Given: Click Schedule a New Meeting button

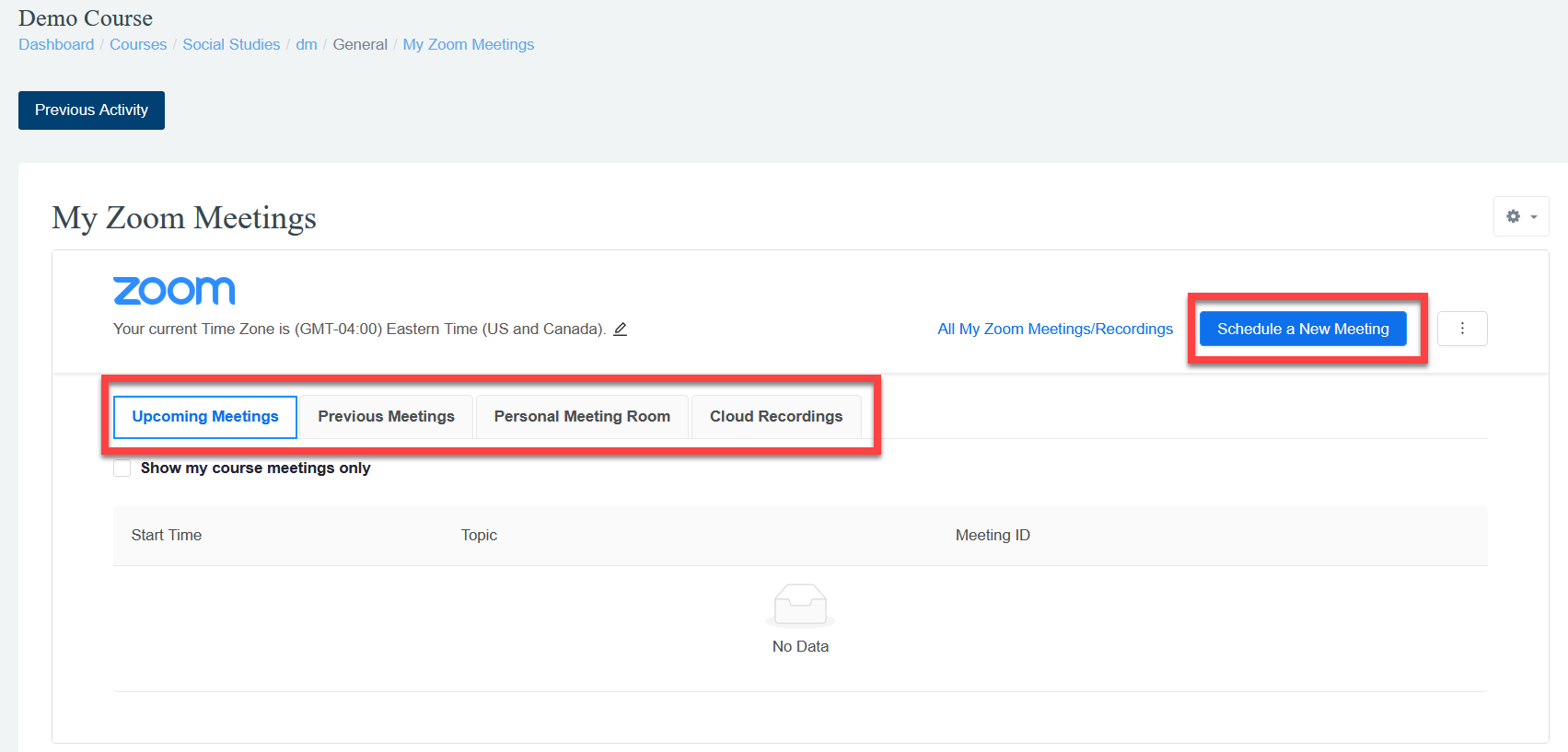Looking at the screenshot, I should tap(1302, 329).
